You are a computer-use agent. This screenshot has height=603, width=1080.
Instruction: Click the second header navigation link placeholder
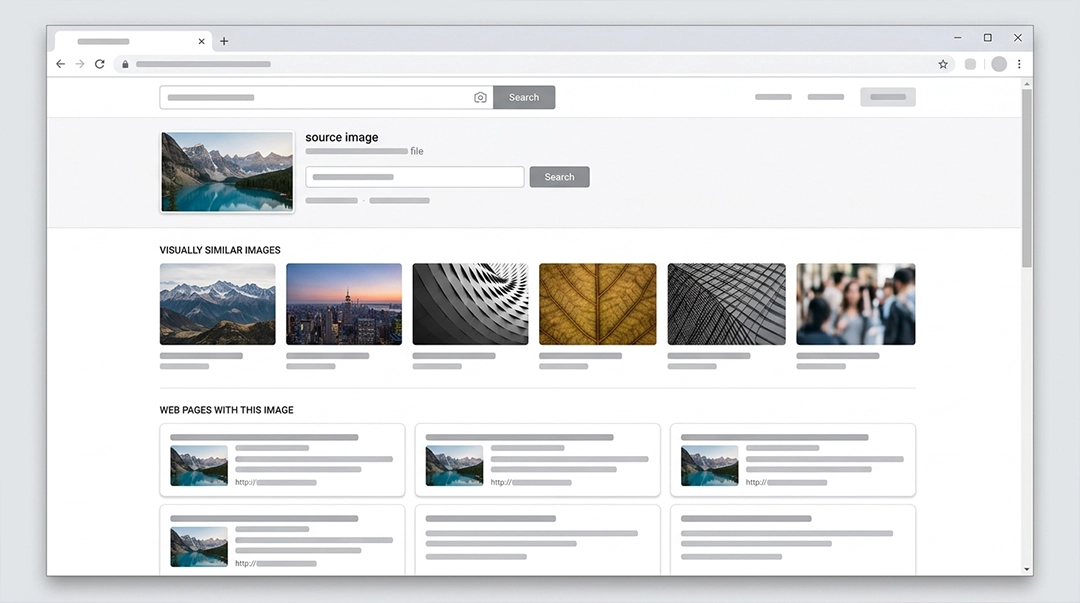826,97
